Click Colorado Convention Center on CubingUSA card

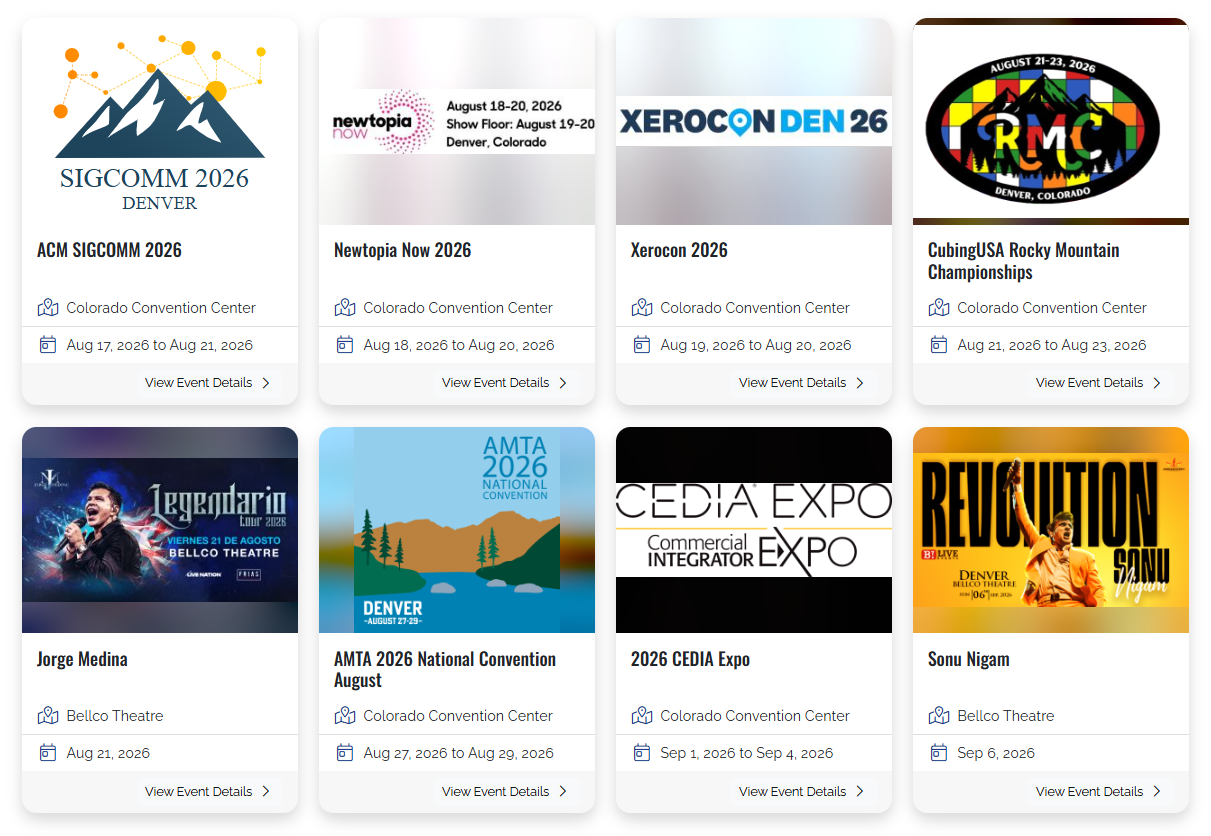(1052, 308)
